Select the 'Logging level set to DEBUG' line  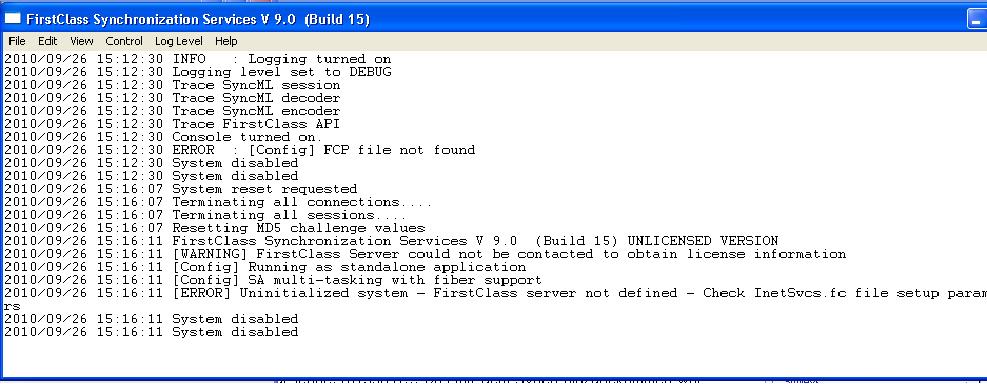tap(198, 72)
